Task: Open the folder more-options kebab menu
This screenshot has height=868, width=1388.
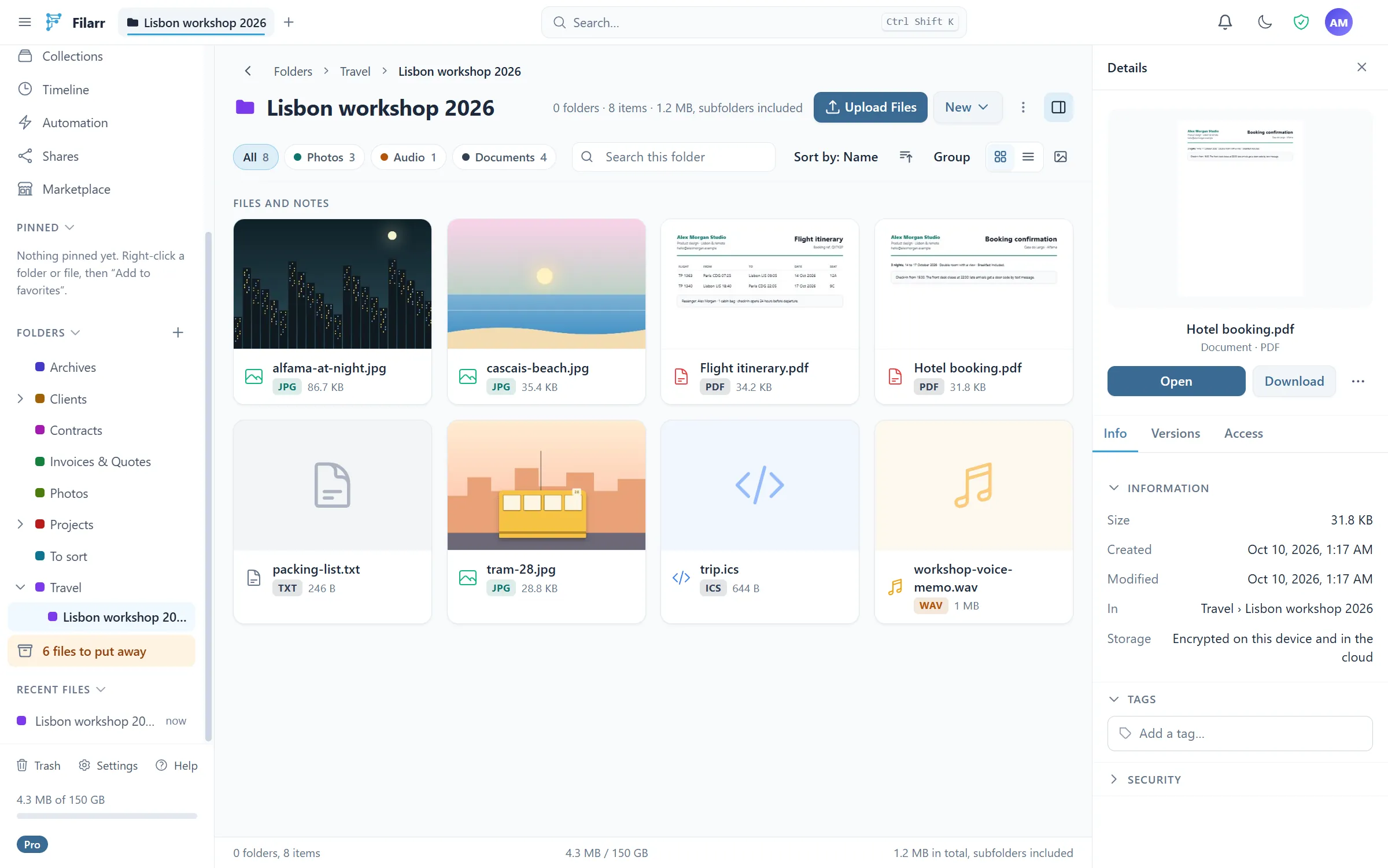Action: pos(1023,108)
